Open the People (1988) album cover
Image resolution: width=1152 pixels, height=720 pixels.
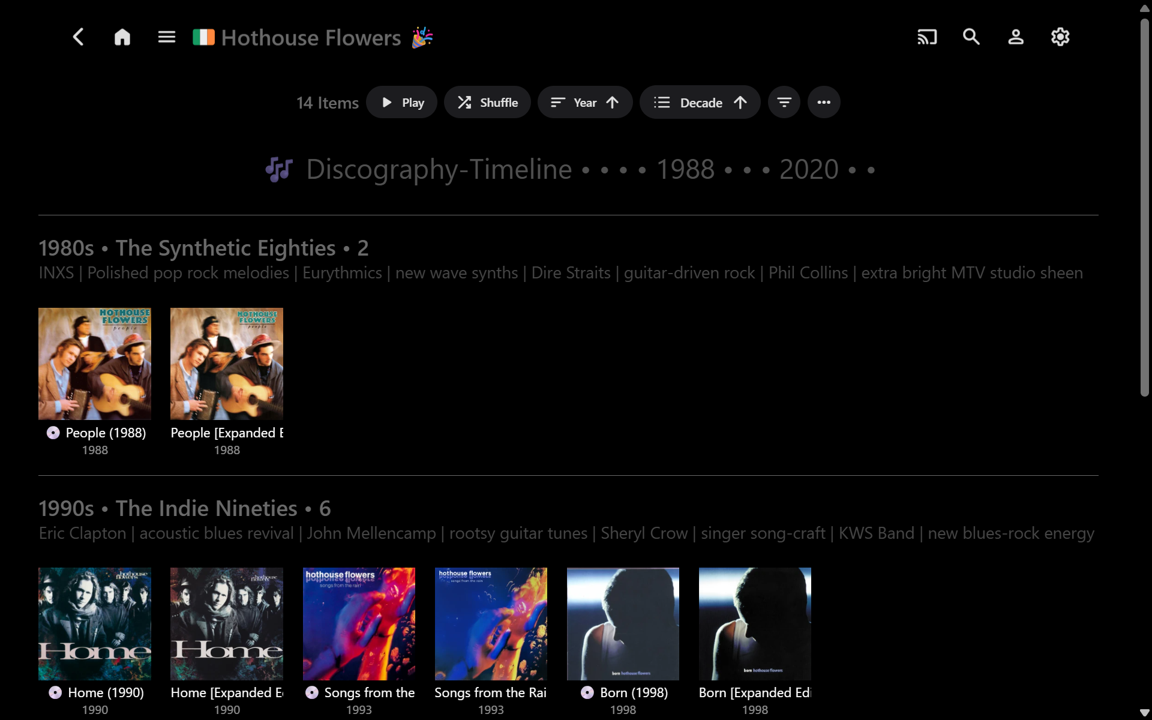(x=95, y=364)
